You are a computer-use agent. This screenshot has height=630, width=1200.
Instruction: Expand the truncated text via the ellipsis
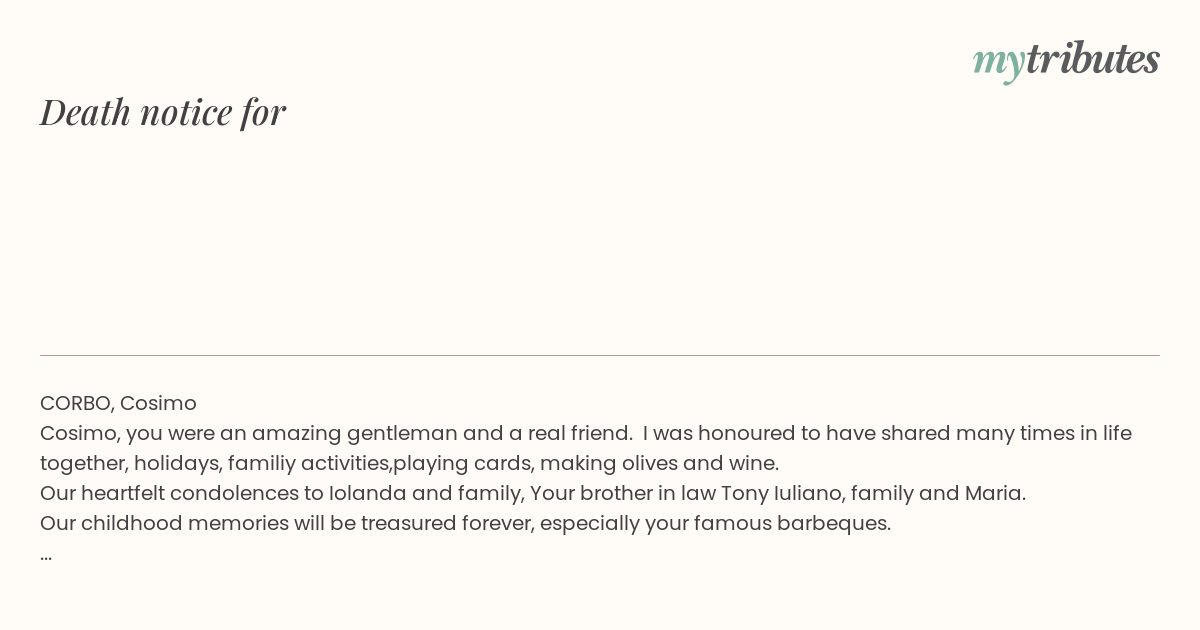coord(46,554)
